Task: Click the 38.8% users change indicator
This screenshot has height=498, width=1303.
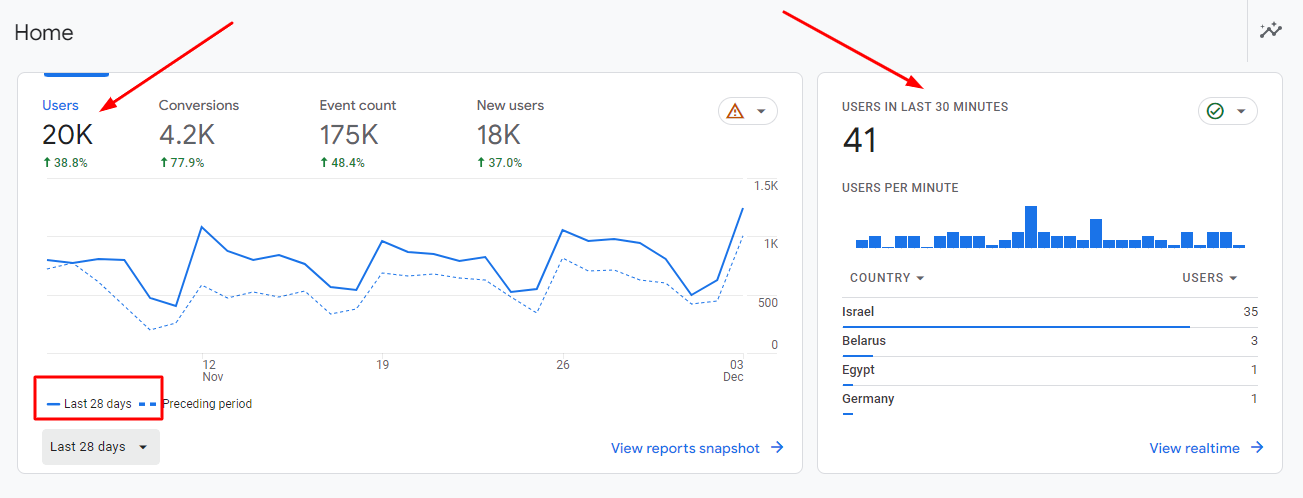Action: click(65, 162)
